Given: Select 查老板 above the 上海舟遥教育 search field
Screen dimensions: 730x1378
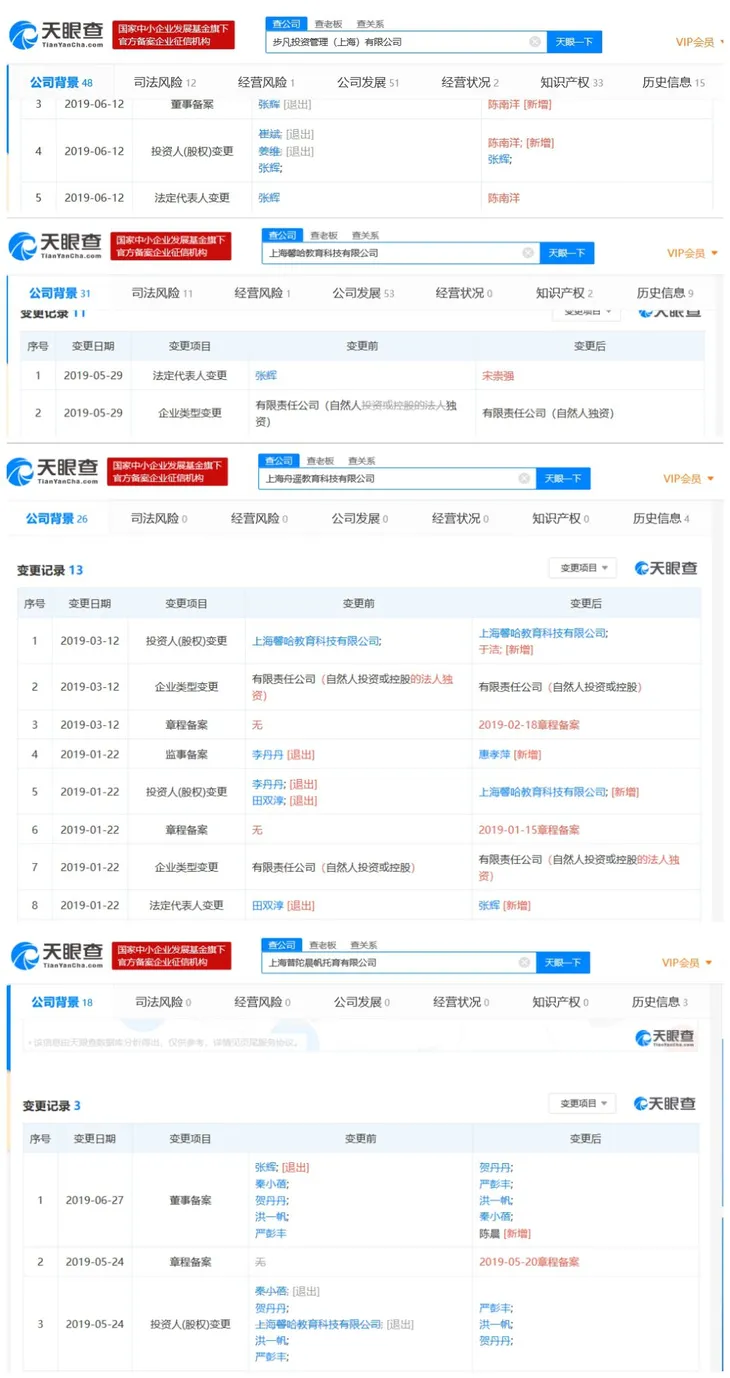Looking at the screenshot, I should [x=320, y=461].
